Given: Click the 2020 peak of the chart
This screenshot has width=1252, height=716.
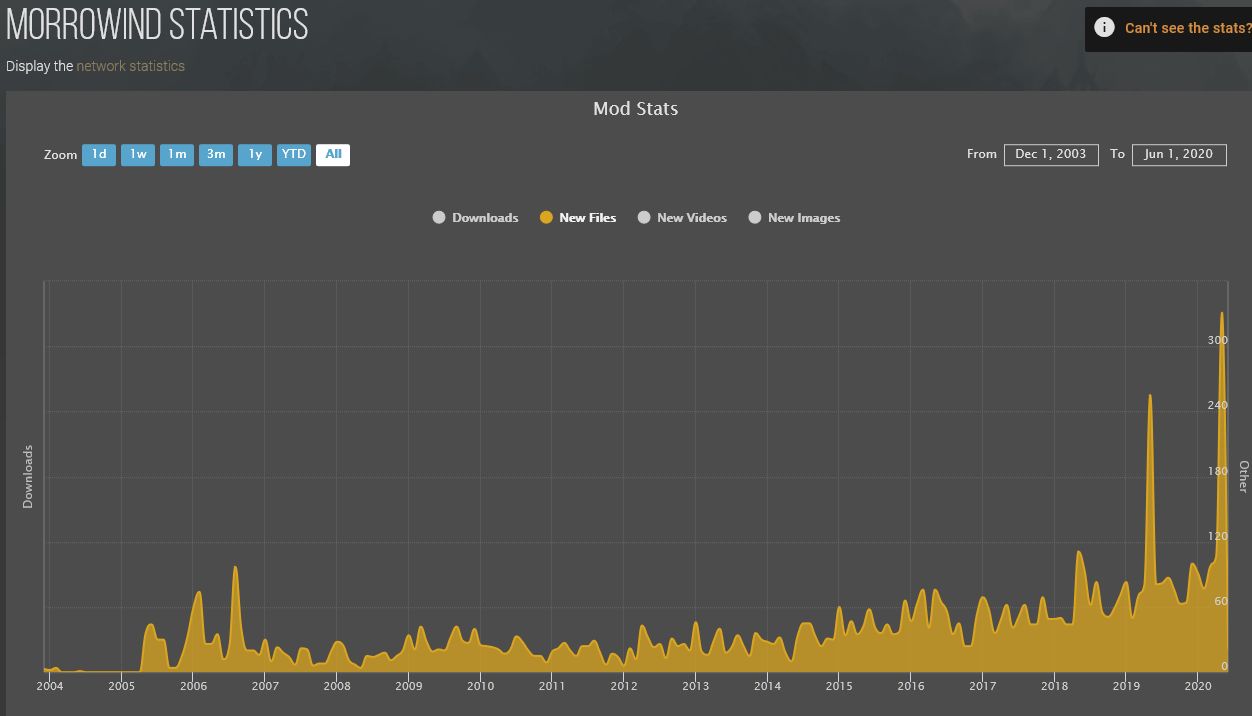Looking at the screenshot, I should tap(1222, 314).
